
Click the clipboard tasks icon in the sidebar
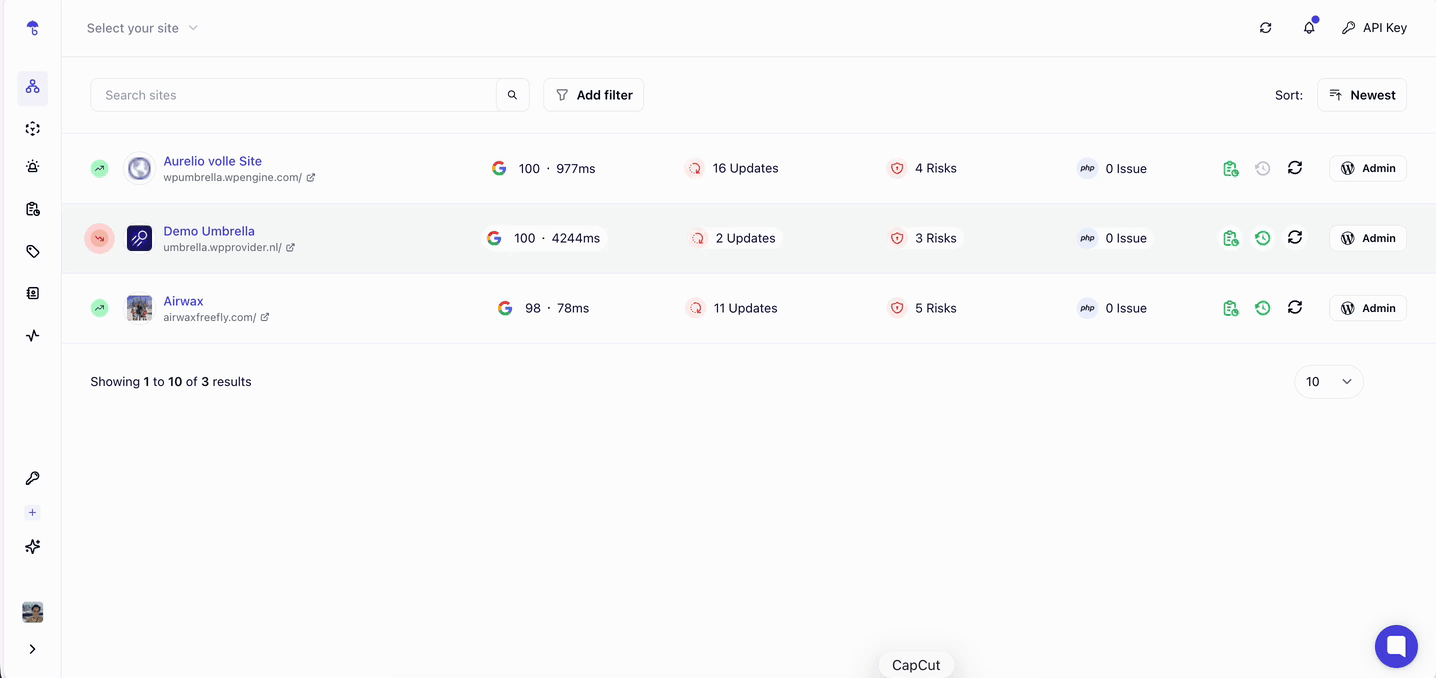(32, 208)
